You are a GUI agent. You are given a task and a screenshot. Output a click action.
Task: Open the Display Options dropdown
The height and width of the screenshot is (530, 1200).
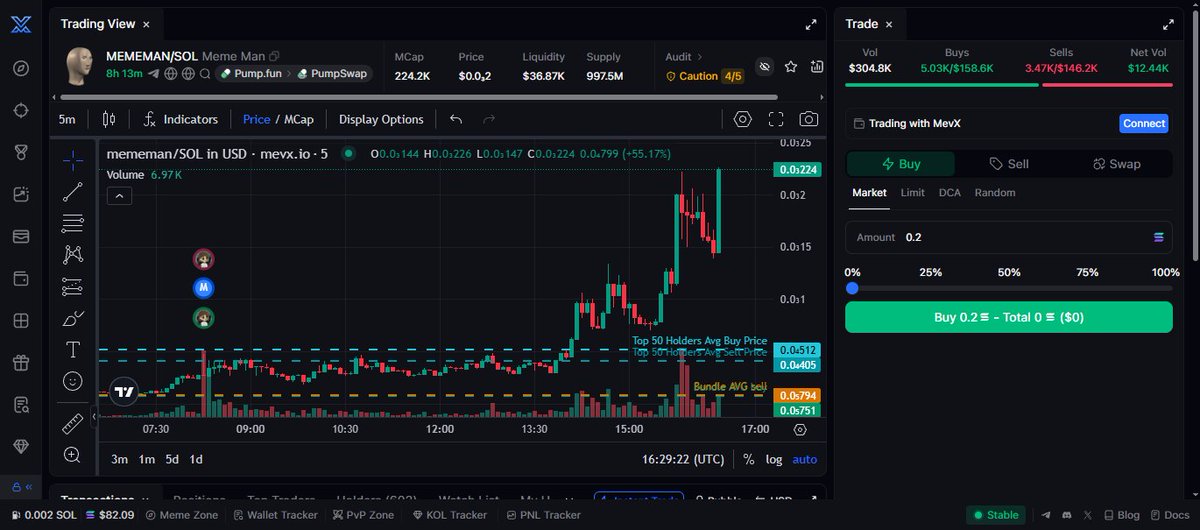click(381, 119)
